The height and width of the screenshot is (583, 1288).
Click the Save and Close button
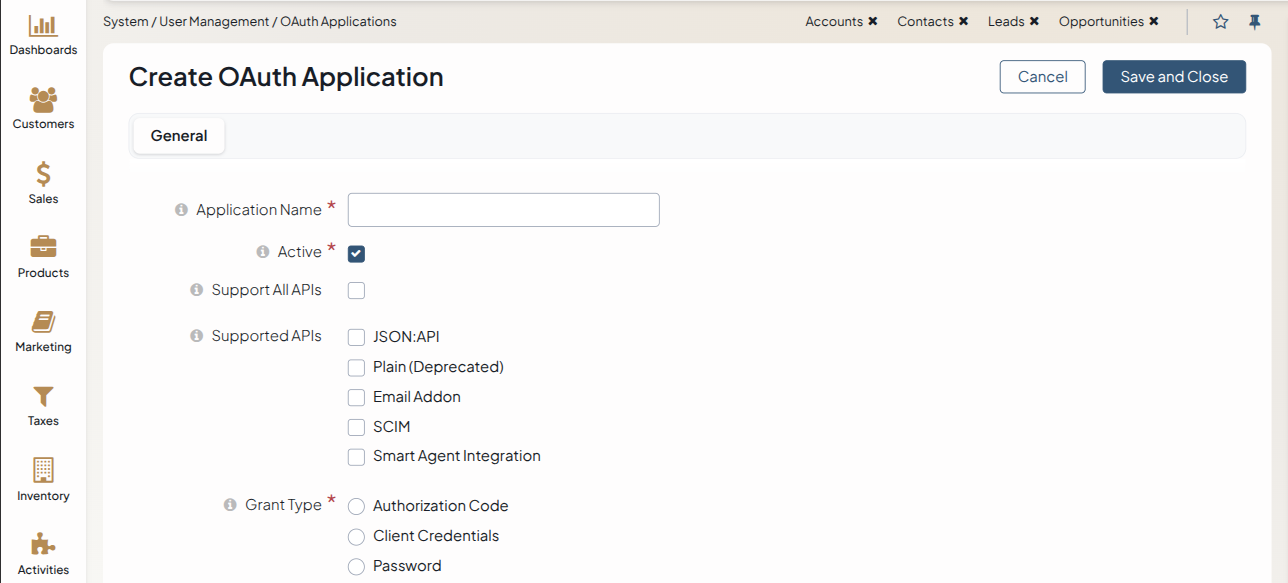point(1174,77)
